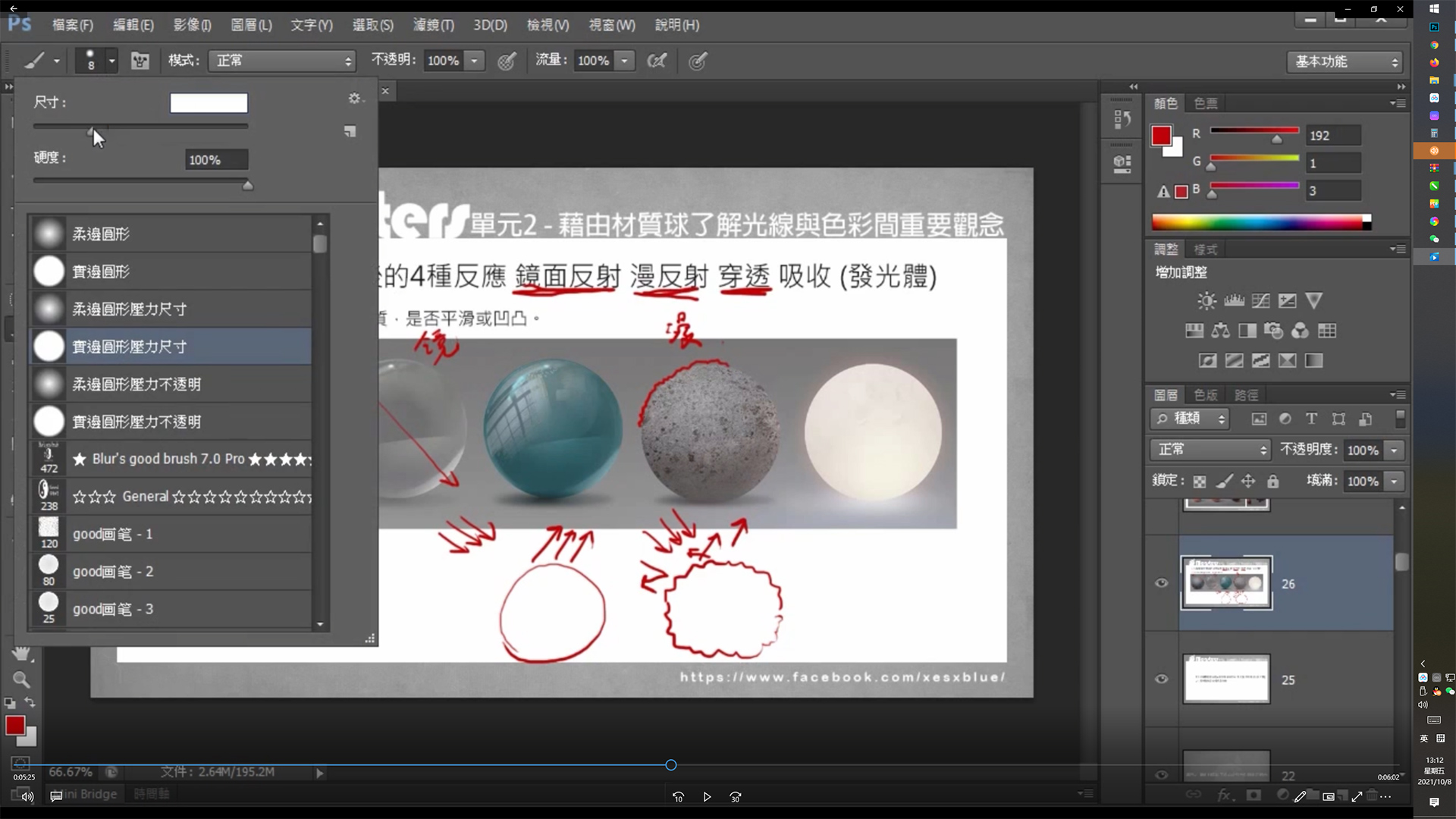The image size is (1456, 819).
Task: Hide layer 26 with its eye icon
Action: [x=1161, y=583]
